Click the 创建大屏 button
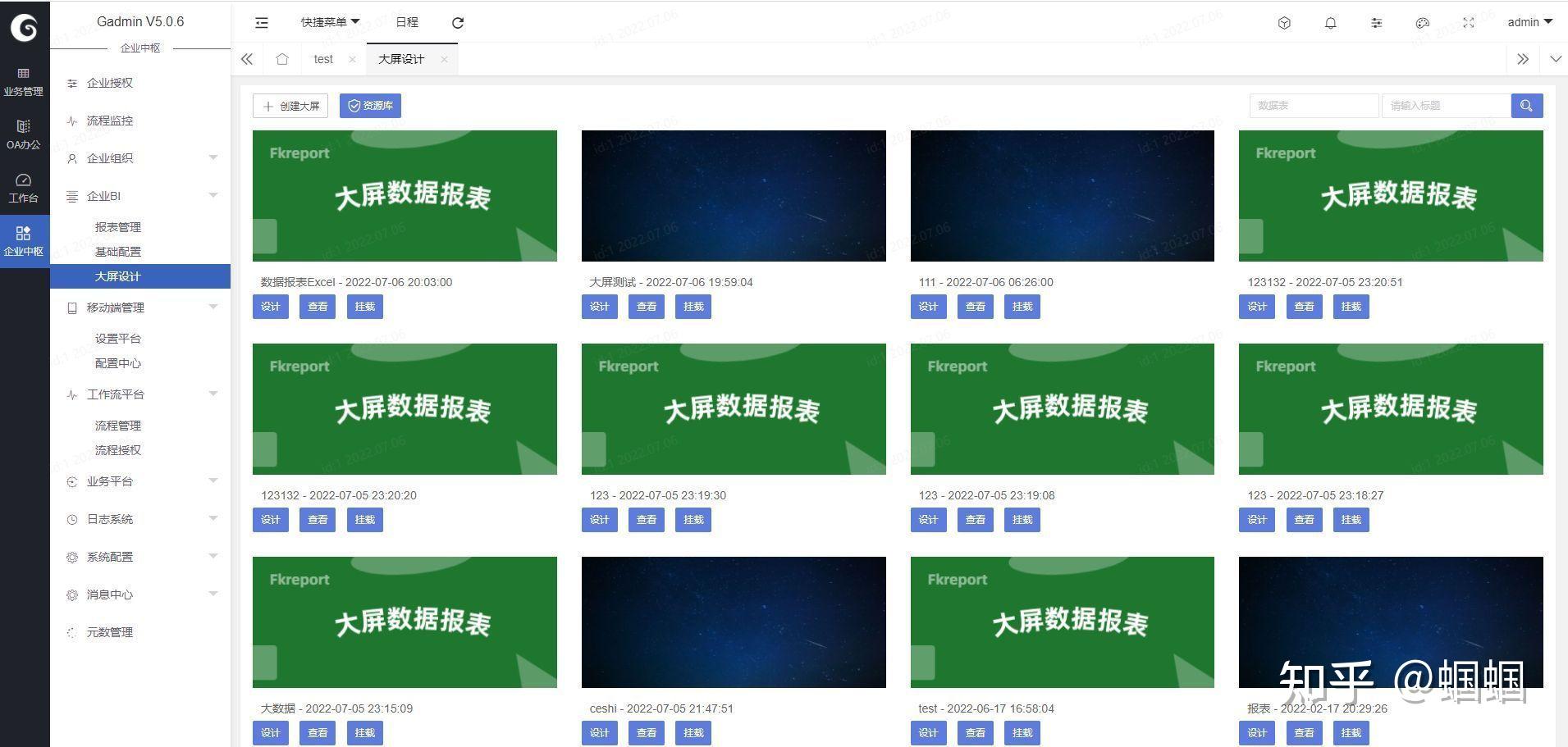Viewport: 1568px width, 747px height. pos(290,105)
